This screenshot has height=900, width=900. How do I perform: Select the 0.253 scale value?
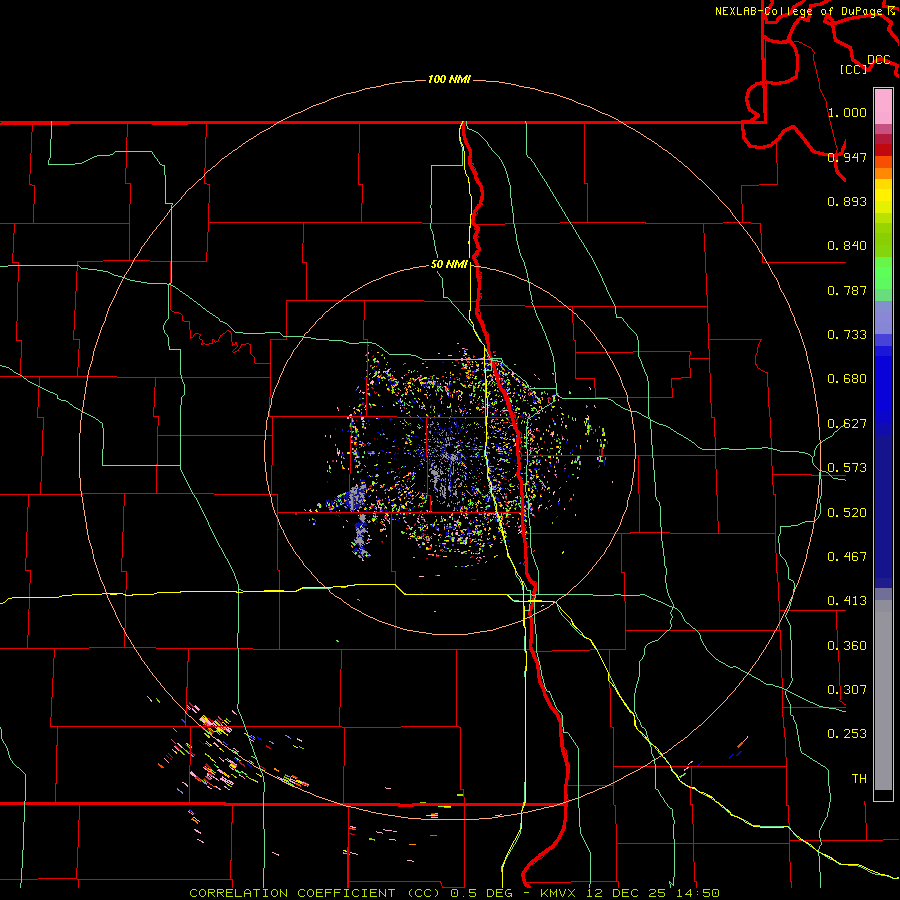coord(847,734)
